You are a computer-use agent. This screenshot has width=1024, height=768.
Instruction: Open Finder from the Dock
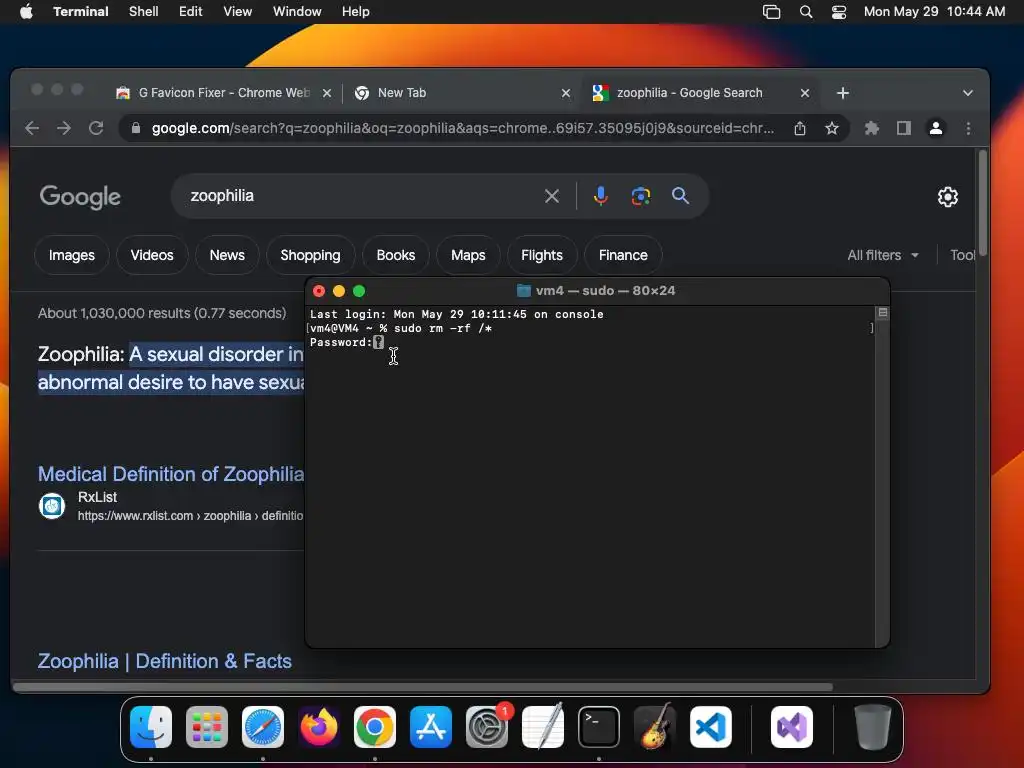[x=151, y=727]
